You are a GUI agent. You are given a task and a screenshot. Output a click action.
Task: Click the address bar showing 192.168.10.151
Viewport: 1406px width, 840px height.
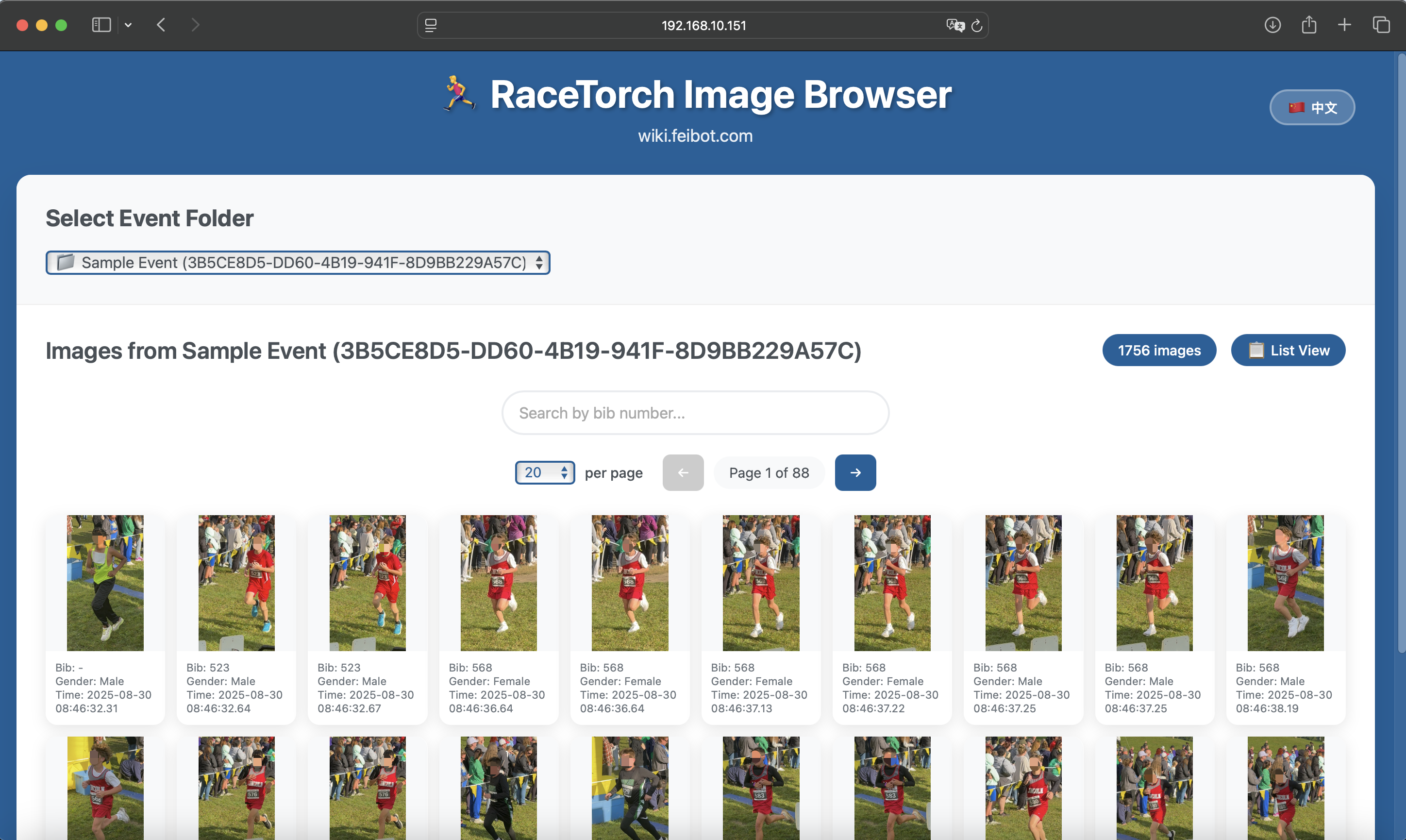tap(703, 25)
